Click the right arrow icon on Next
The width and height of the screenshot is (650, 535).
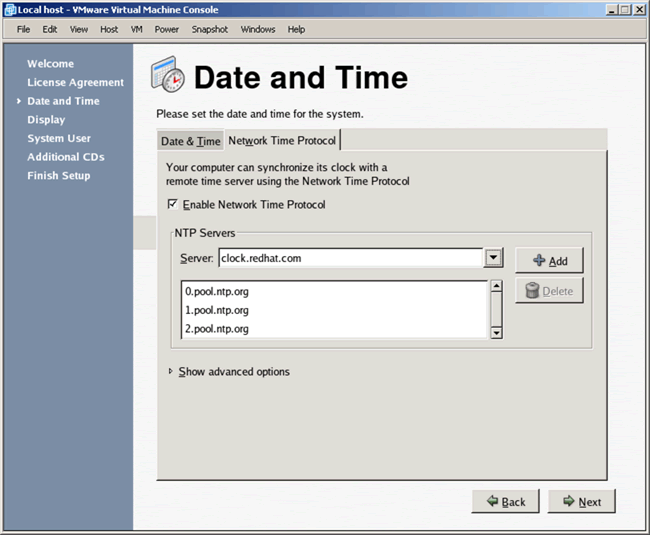tap(568, 501)
